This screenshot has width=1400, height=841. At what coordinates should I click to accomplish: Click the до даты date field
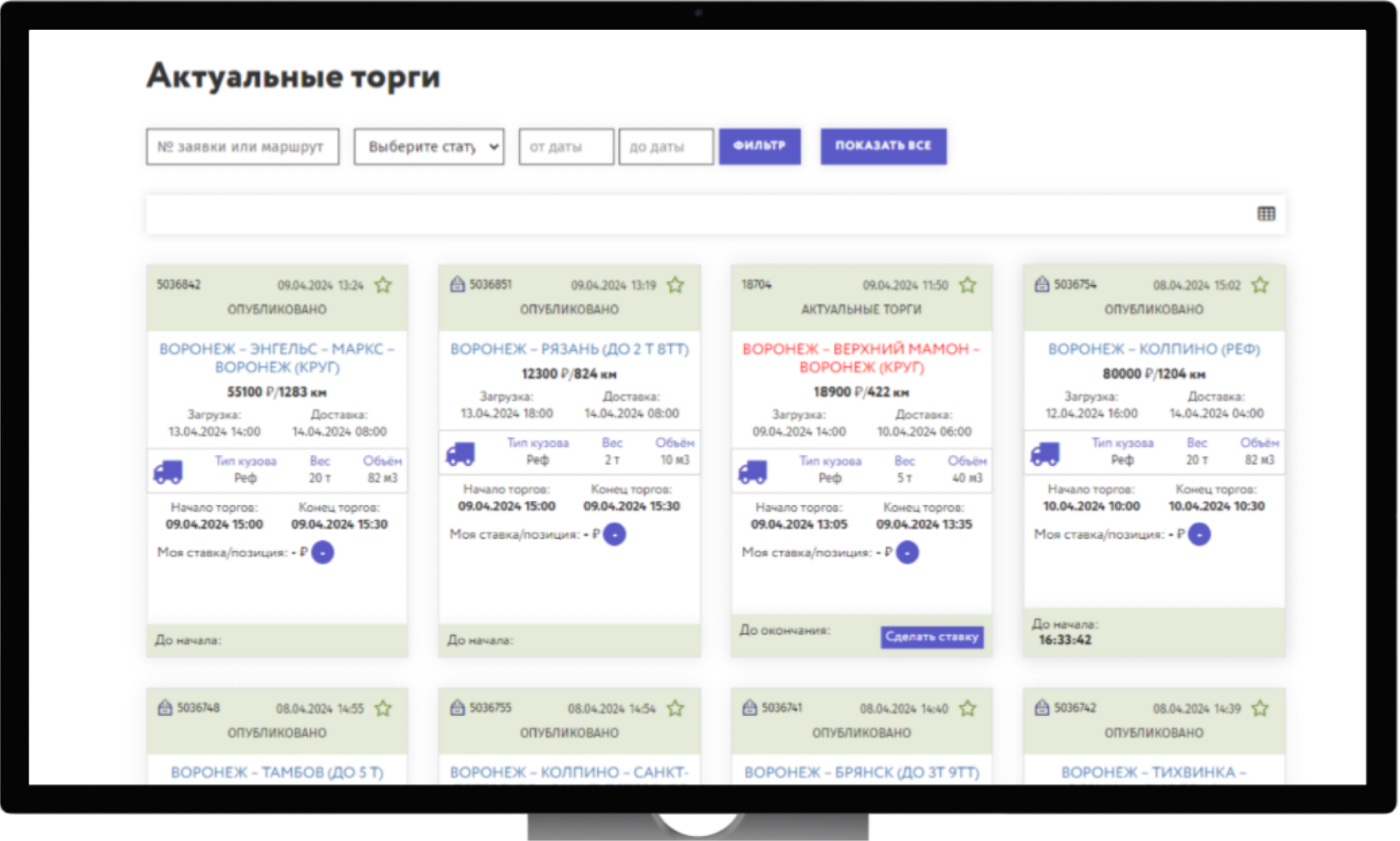tap(667, 147)
